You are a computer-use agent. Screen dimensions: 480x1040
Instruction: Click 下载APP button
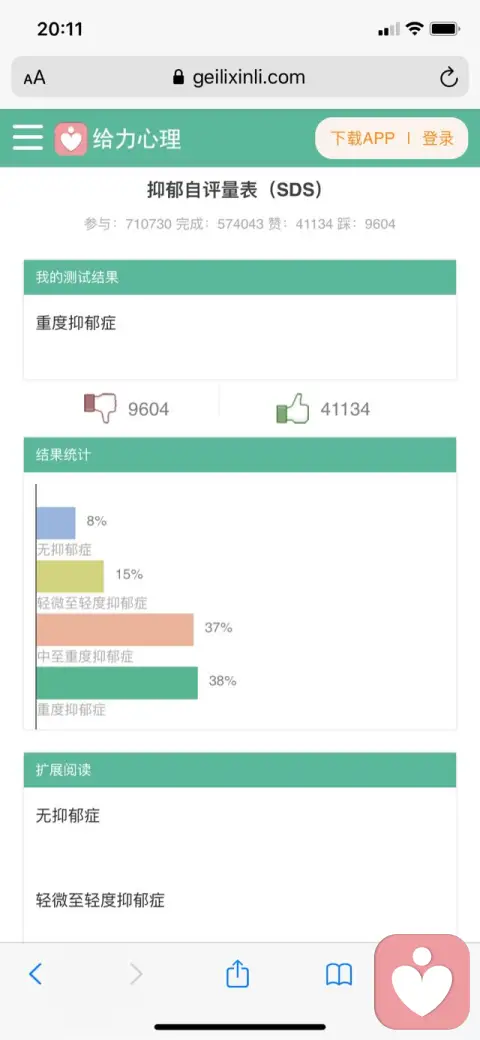[363, 138]
